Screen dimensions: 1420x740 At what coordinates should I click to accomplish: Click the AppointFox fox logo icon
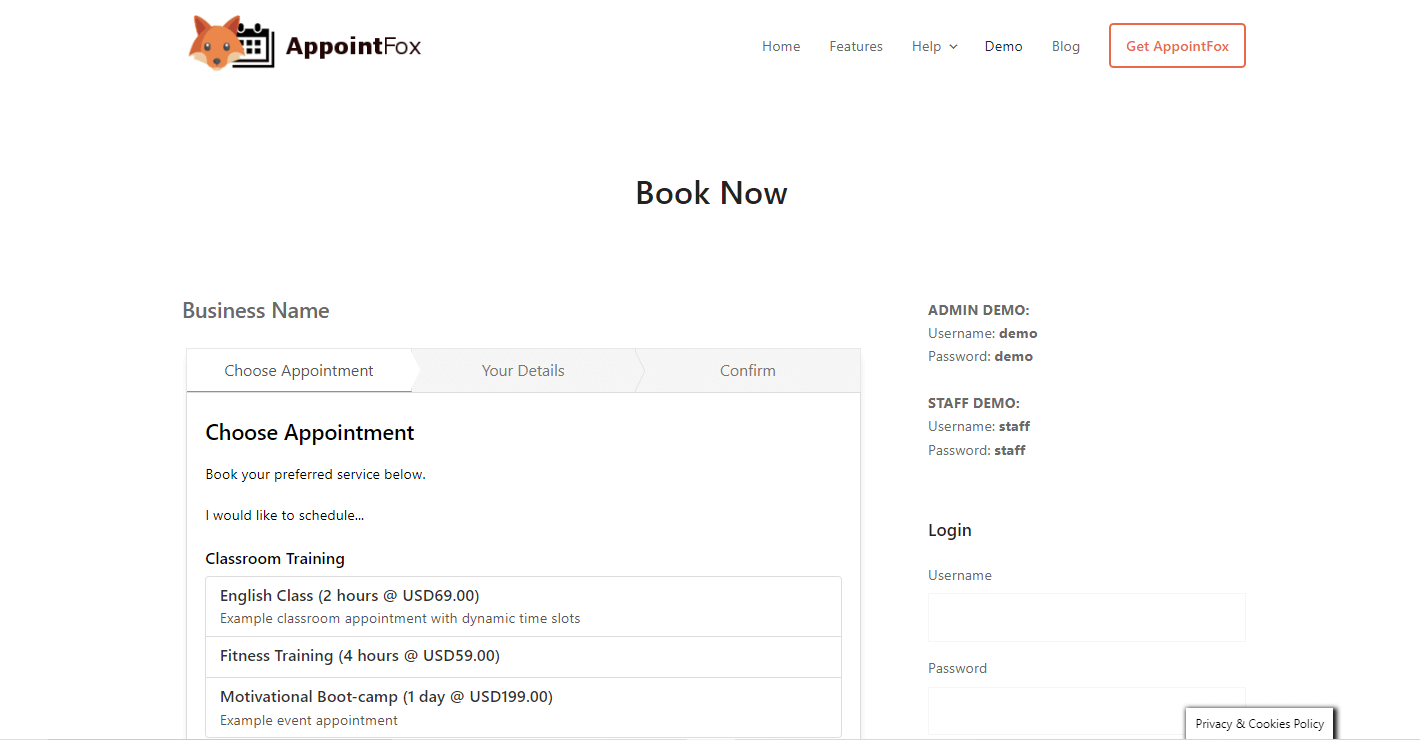pyautogui.click(x=231, y=44)
